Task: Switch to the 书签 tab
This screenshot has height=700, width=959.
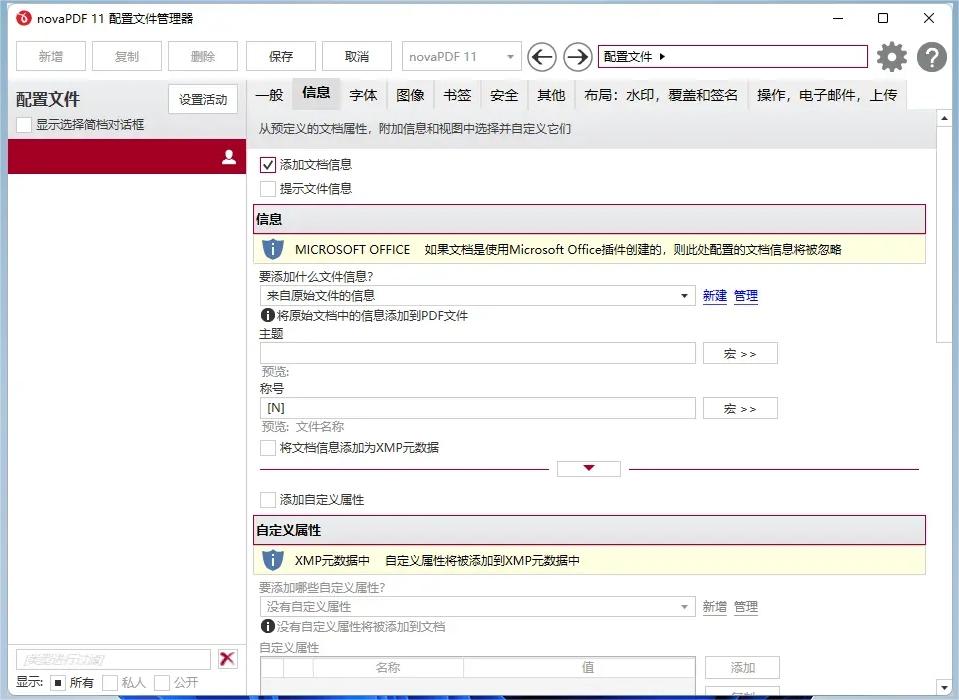Action: 457,95
